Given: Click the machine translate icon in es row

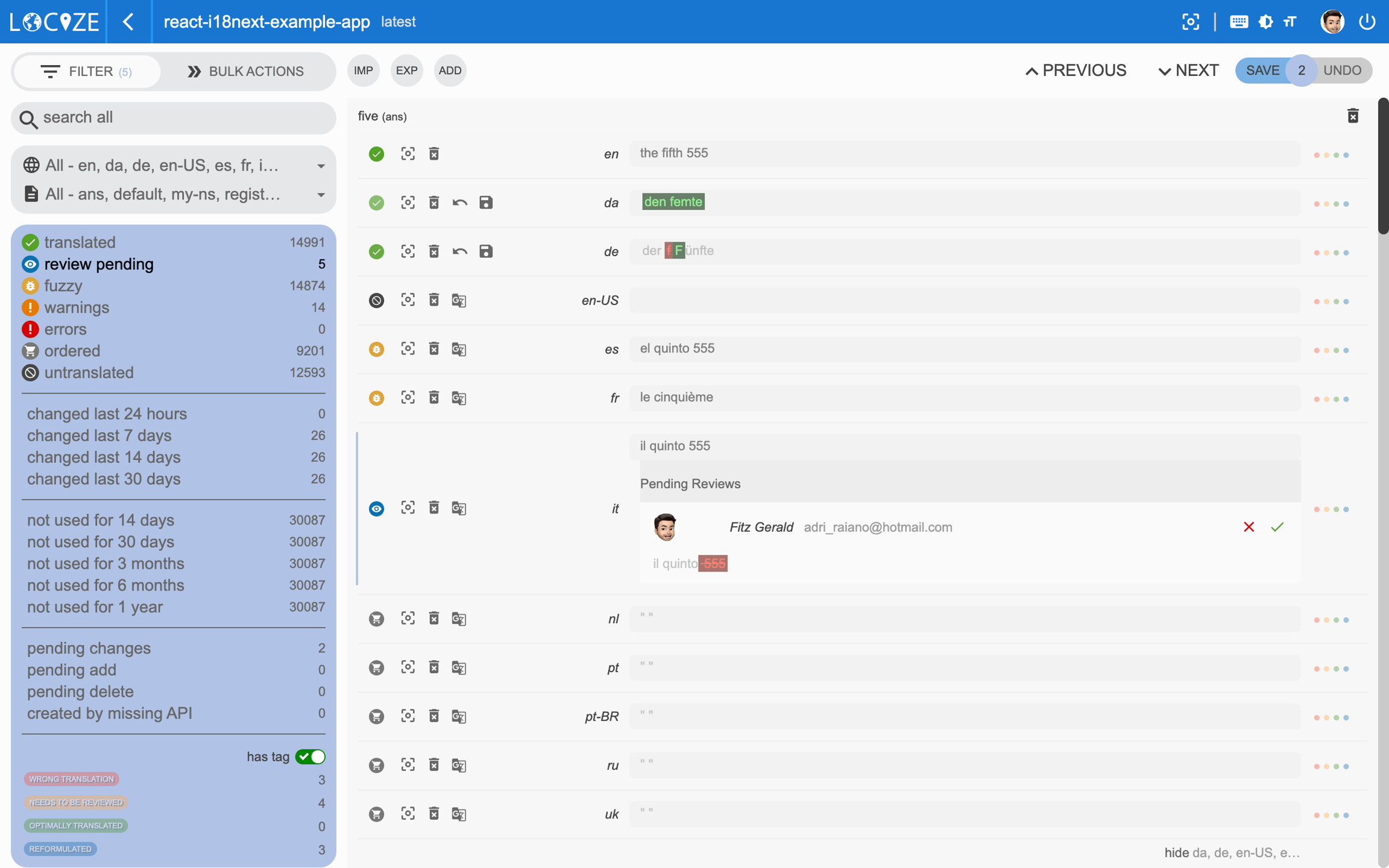Looking at the screenshot, I should 459,349.
